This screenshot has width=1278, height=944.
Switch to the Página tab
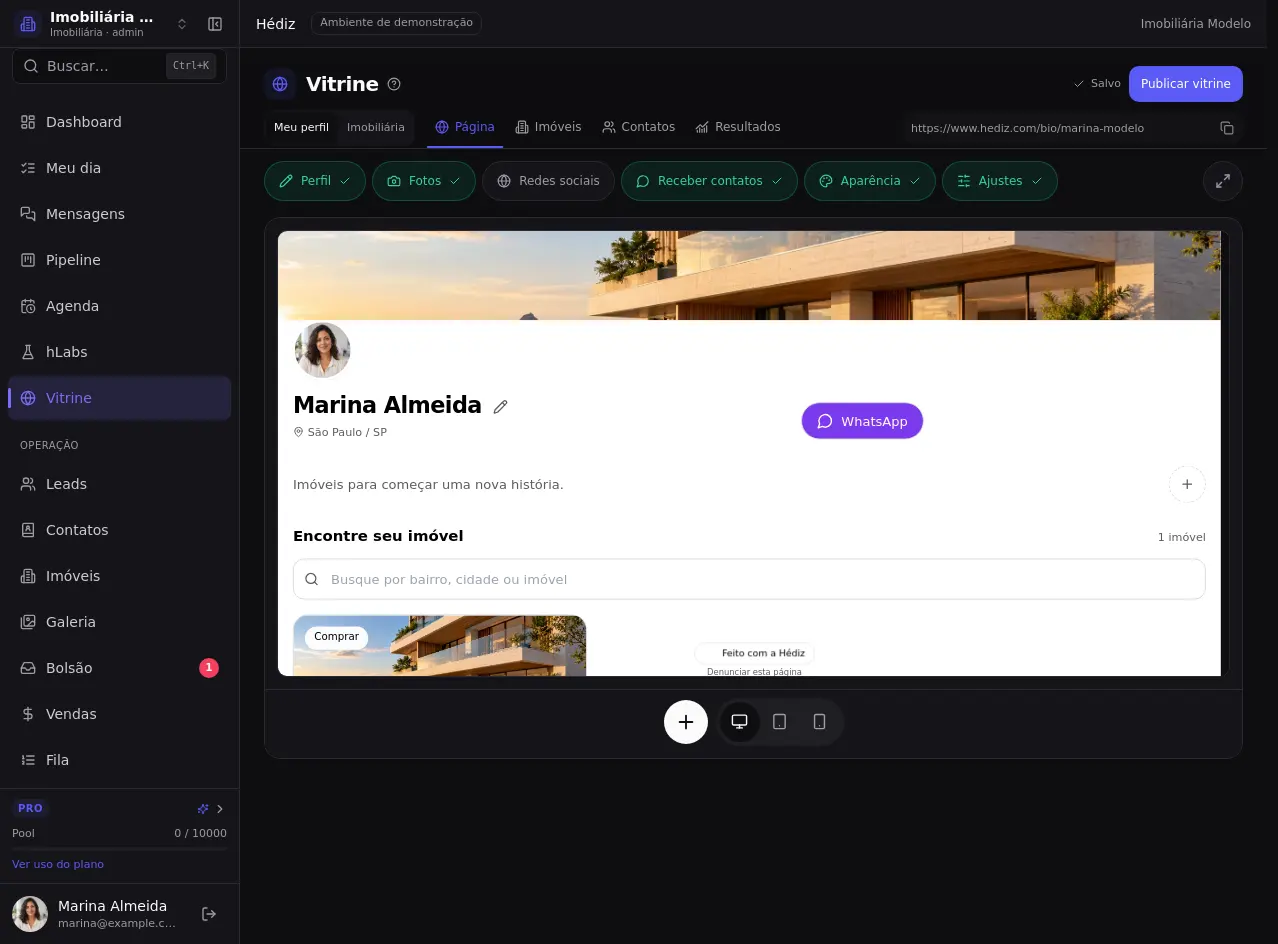point(465,127)
